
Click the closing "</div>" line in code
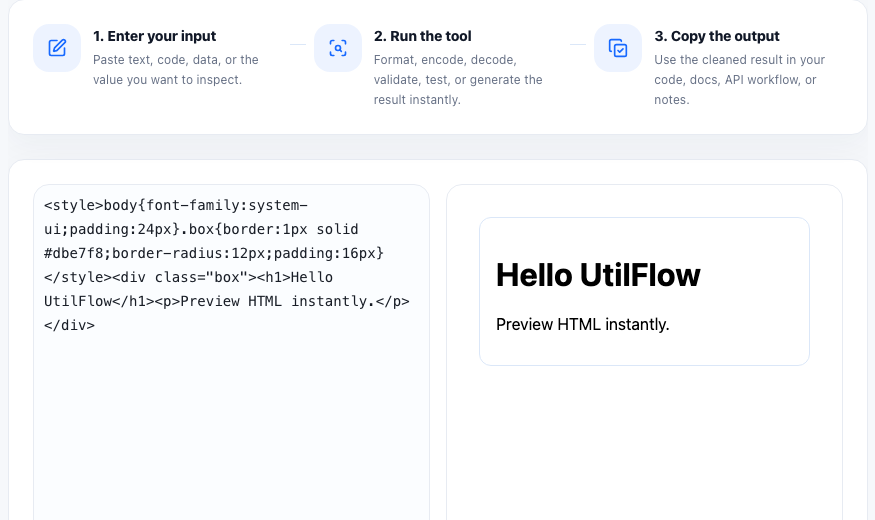point(69,325)
